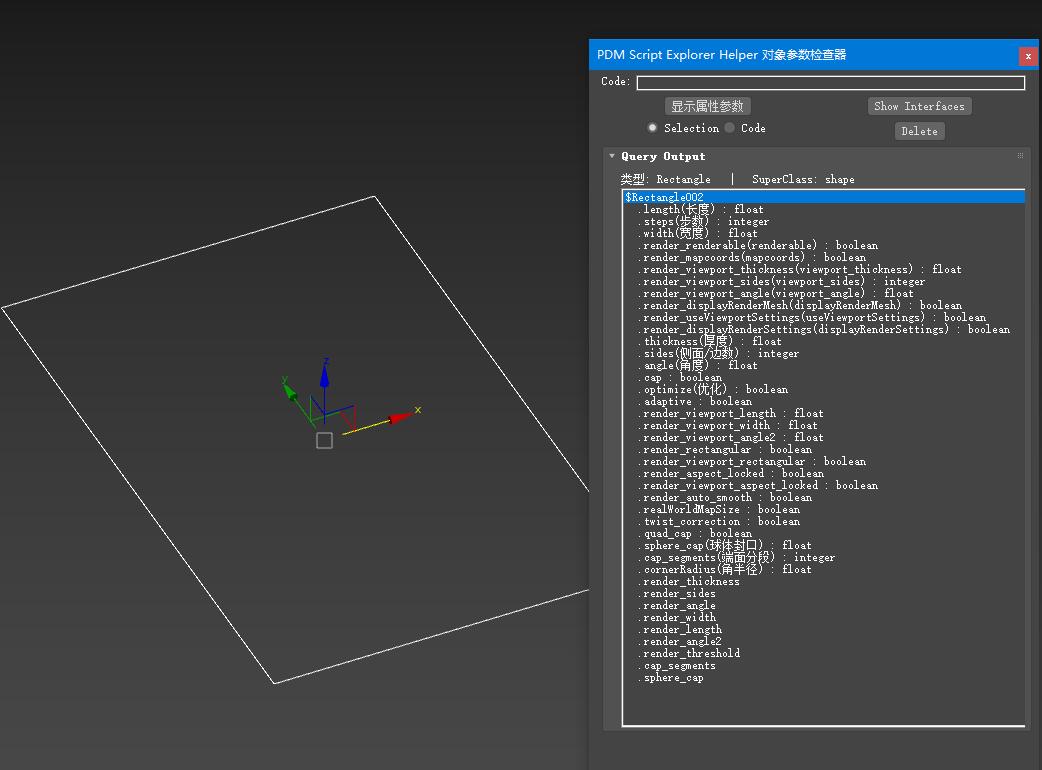Select the .render_viewport_rectangular : boolean row
Screen dimensions: 1042x770
(823, 461)
